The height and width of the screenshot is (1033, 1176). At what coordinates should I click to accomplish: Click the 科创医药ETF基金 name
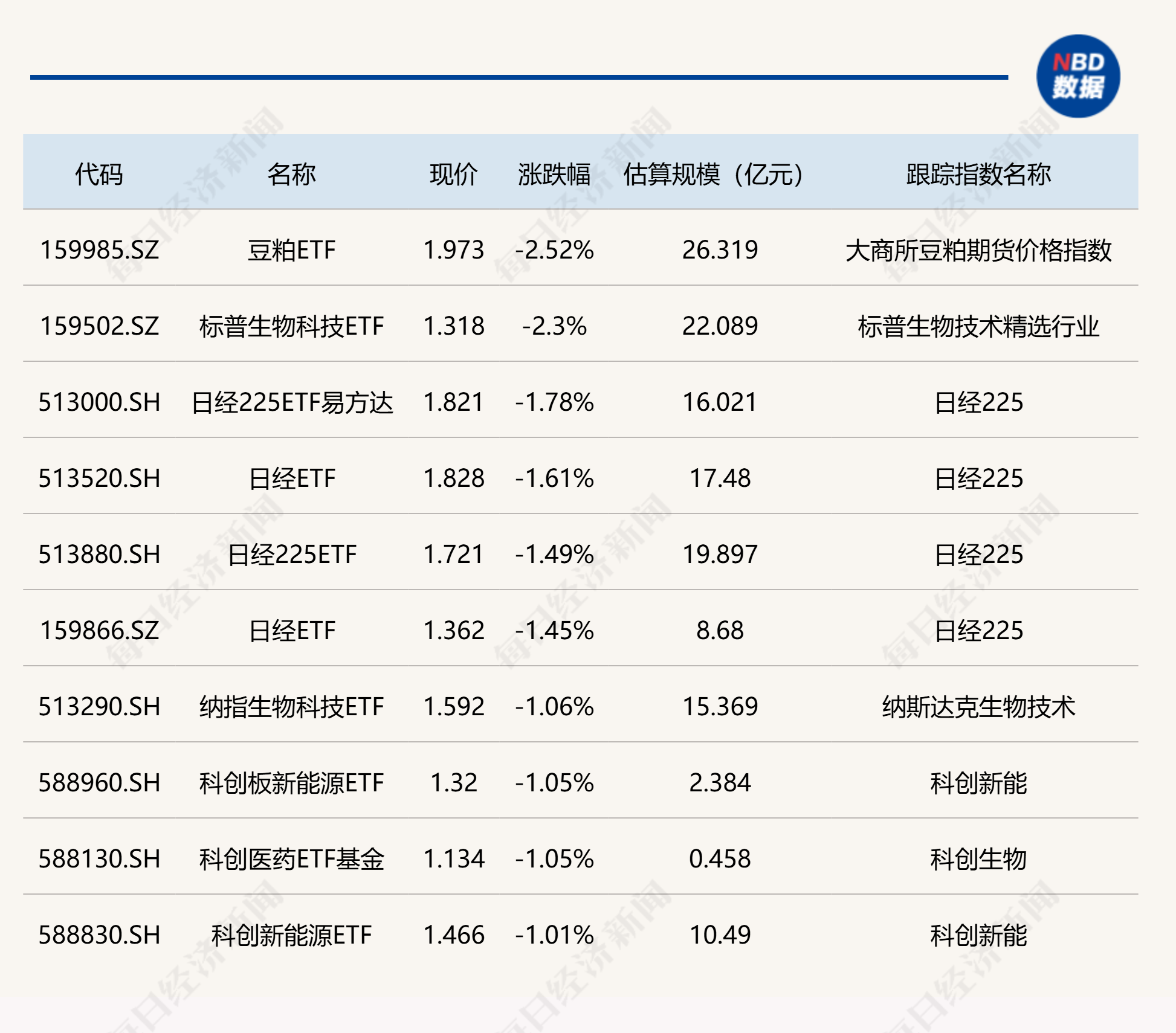coord(291,859)
